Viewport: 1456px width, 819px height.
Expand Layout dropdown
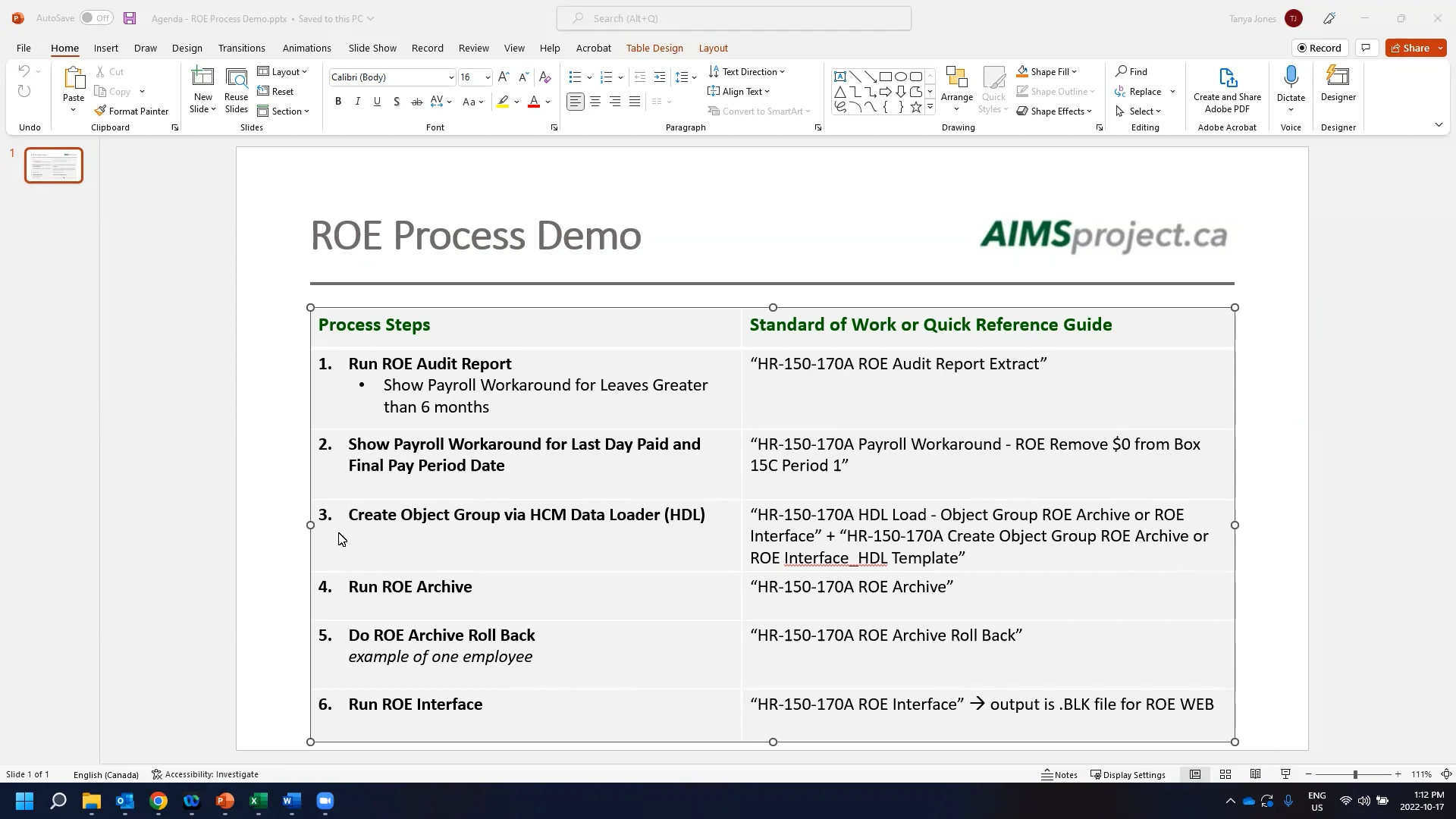283,71
